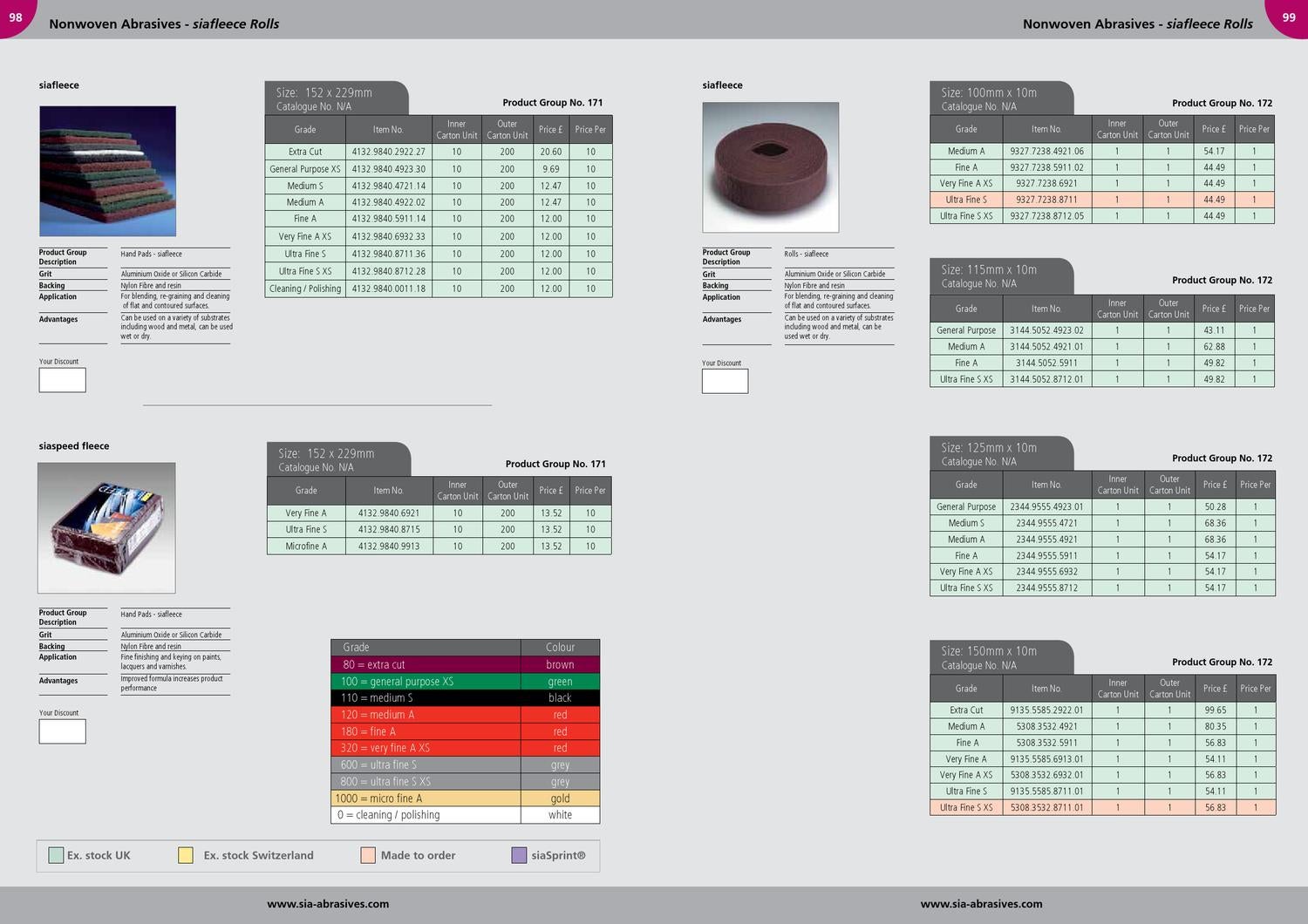The image size is (1308, 924).
Task: Select '600 = ultra fine S' grey row
Action: [x=466, y=764]
